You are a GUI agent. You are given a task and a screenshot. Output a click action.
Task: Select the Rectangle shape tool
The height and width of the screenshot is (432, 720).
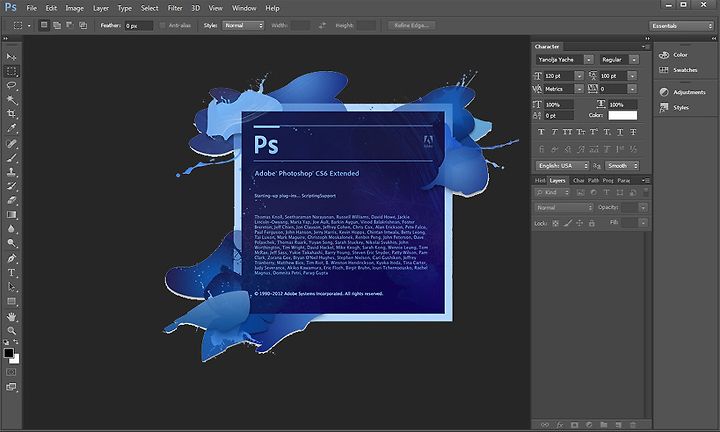[x=11, y=302]
